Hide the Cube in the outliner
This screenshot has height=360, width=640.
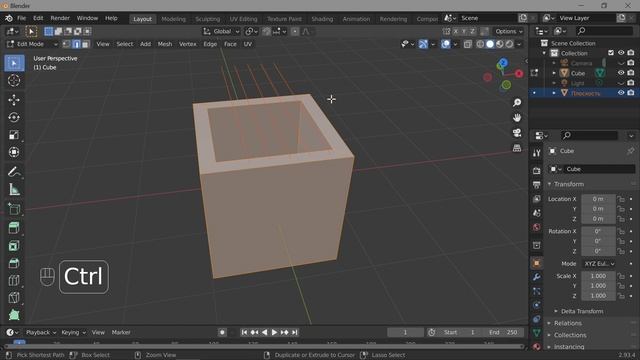pyautogui.click(x=621, y=73)
